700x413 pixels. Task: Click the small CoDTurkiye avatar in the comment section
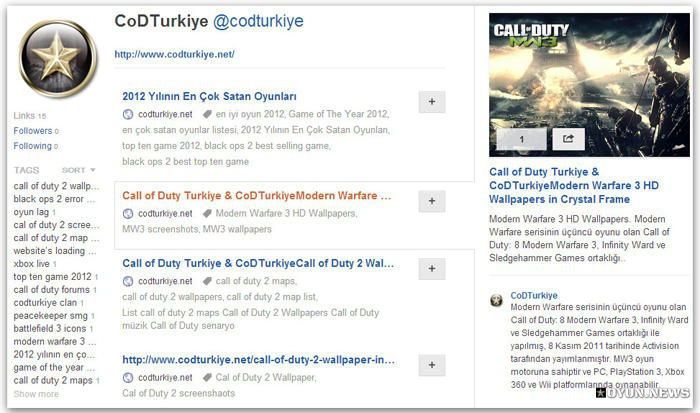coord(496,300)
